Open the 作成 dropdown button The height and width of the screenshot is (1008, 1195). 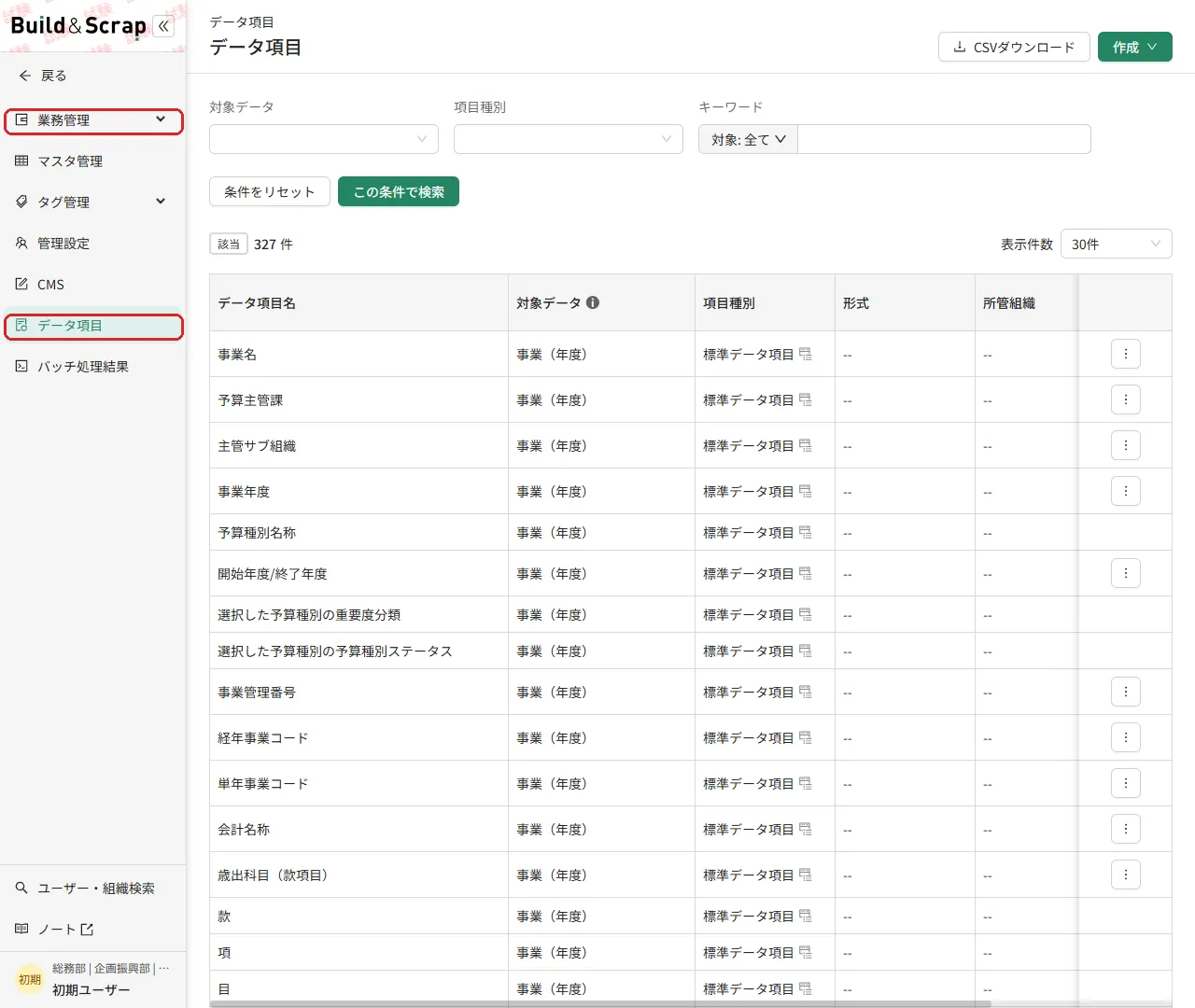point(1135,47)
